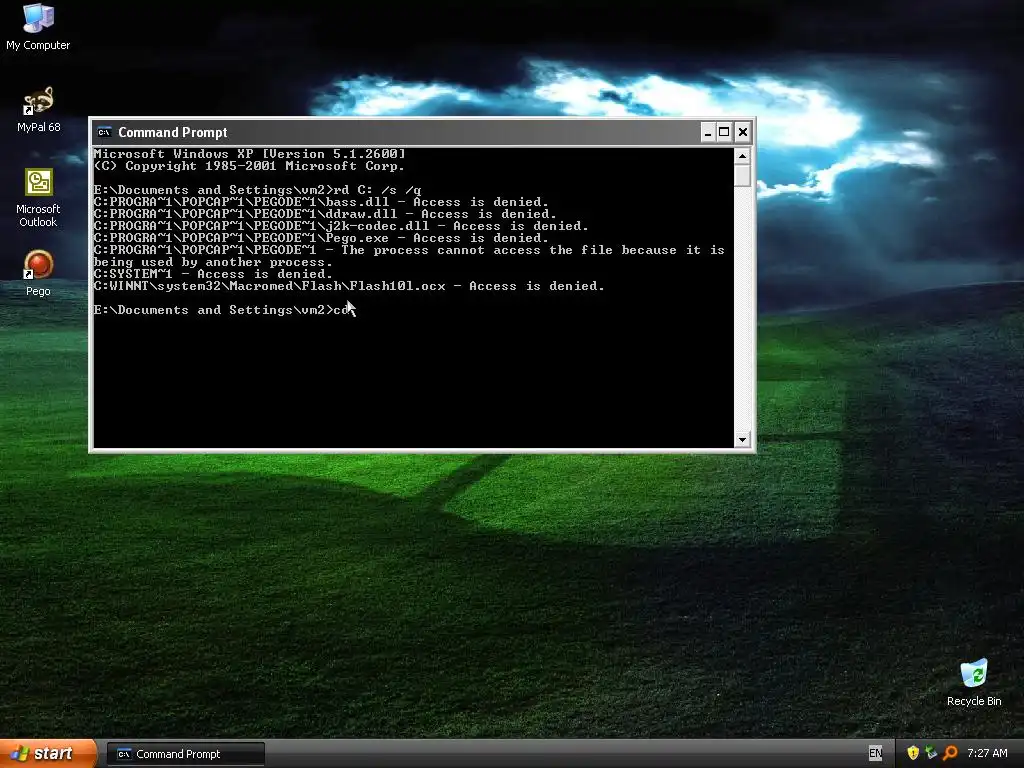1024x768 pixels.
Task: Click the yellow security shield tray icon
Action: coord(912,754)
